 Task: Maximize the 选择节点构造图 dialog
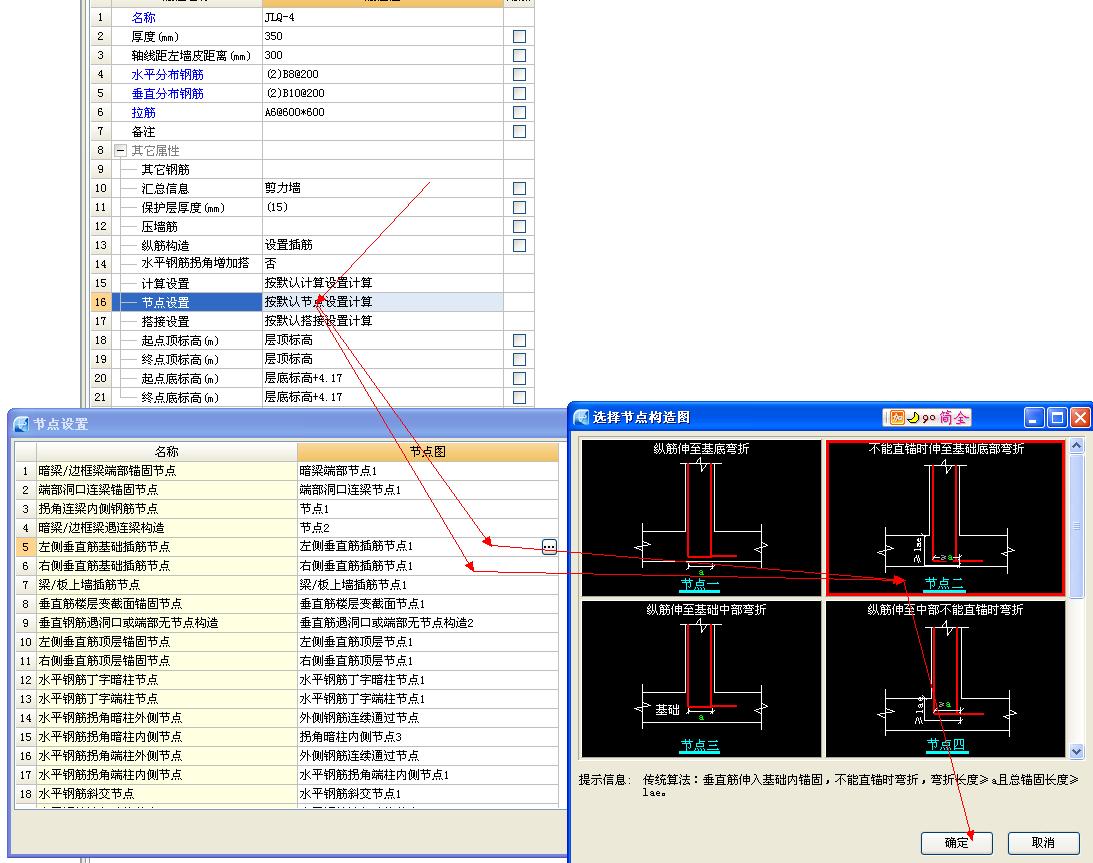coord(1057,418)
